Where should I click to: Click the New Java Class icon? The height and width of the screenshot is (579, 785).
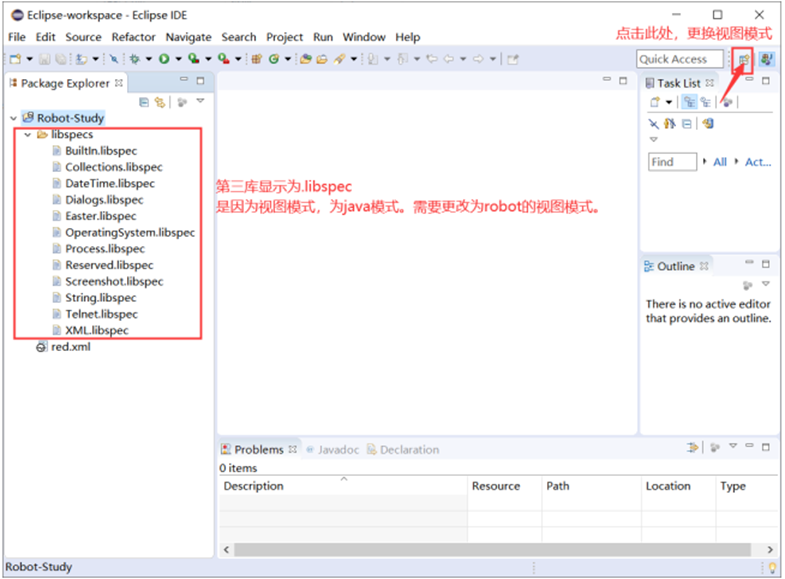(x=273, y=59)
